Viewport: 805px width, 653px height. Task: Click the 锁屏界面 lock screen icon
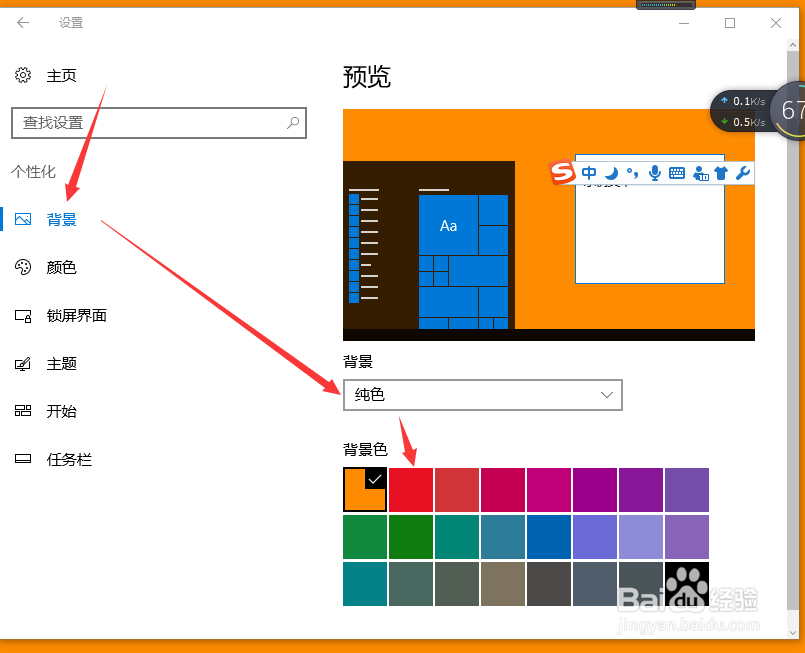tap(23, 316)
